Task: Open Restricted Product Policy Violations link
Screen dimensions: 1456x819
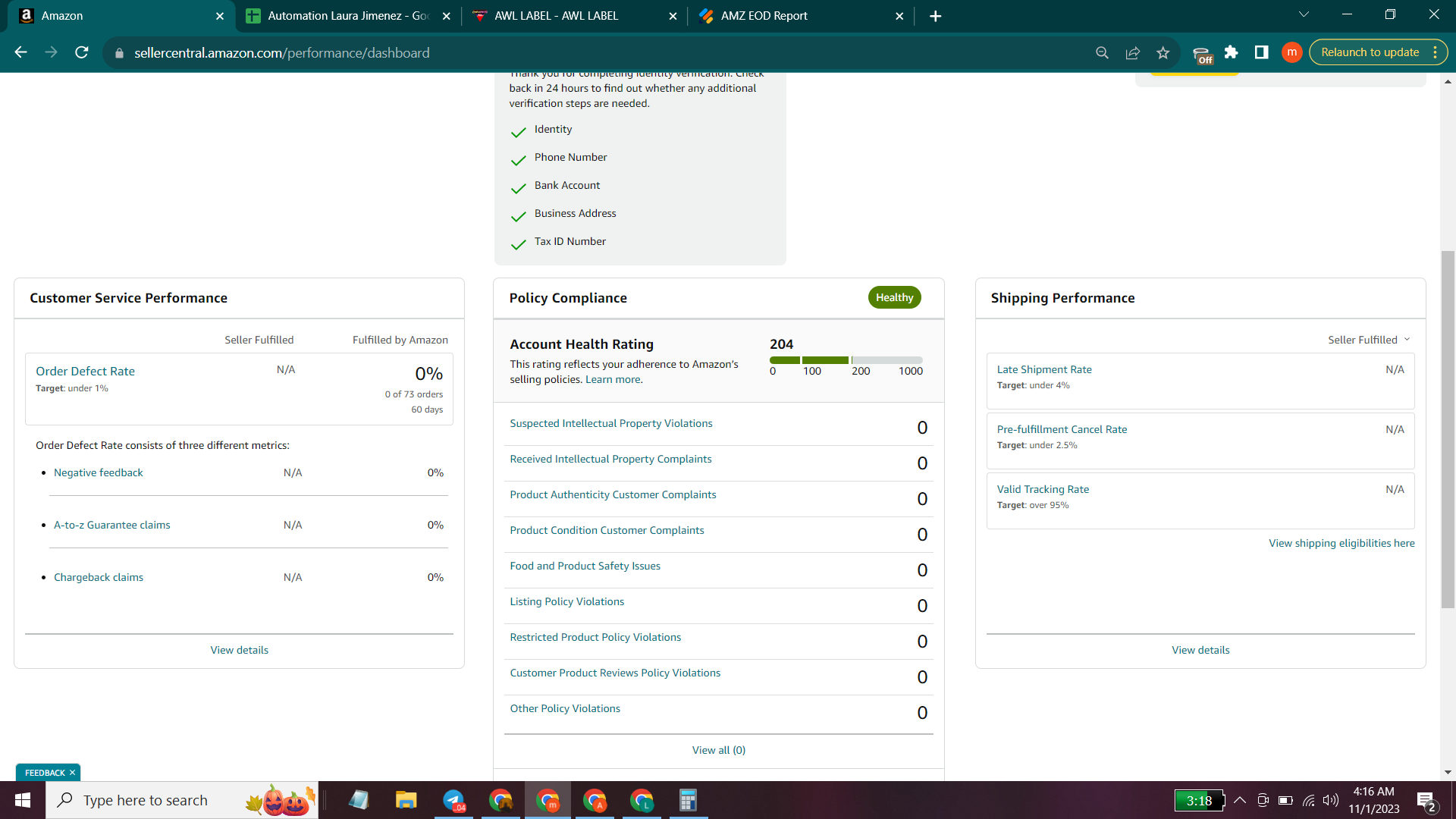Action: [x=595, y=637]
